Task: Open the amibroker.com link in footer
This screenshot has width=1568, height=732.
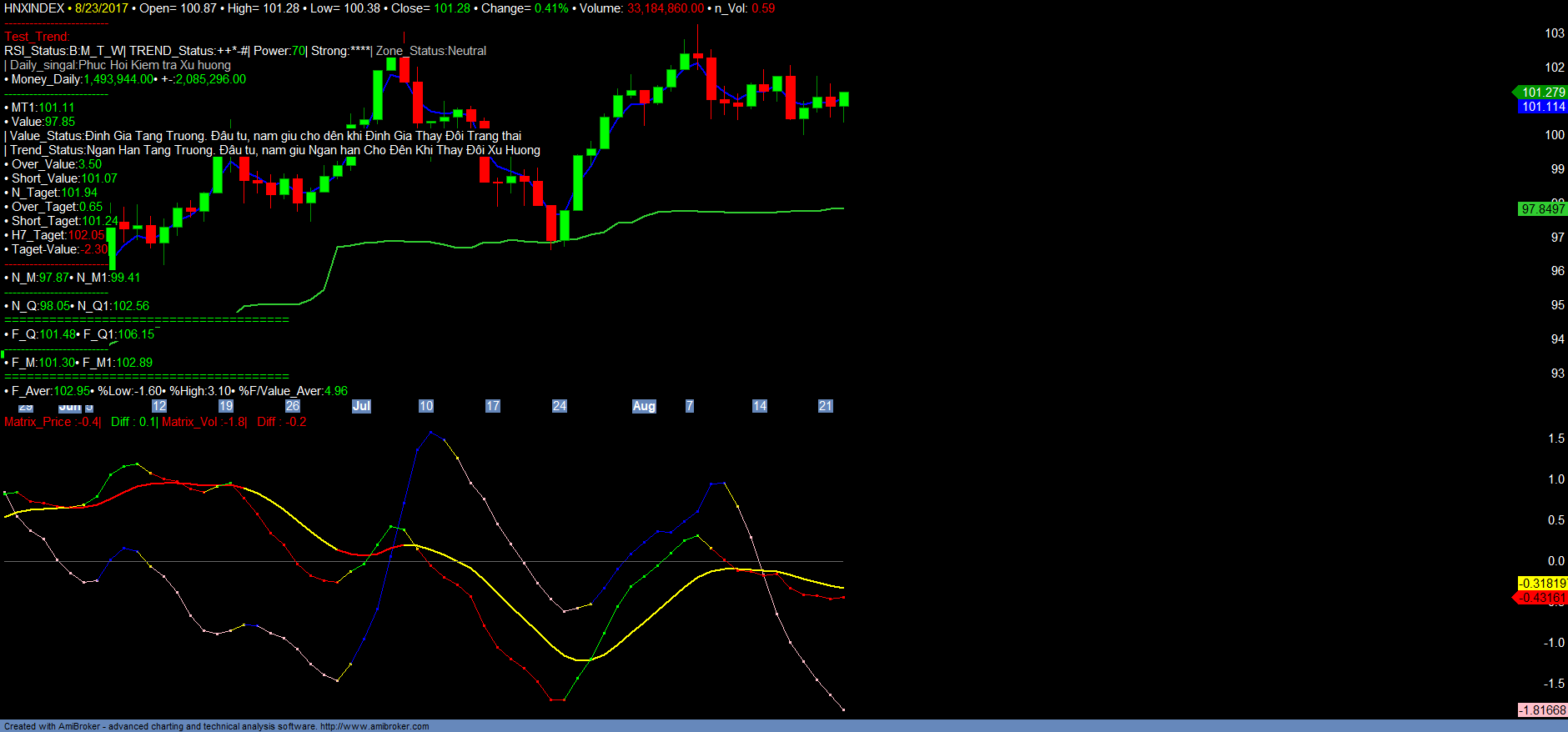Action: 374,726
